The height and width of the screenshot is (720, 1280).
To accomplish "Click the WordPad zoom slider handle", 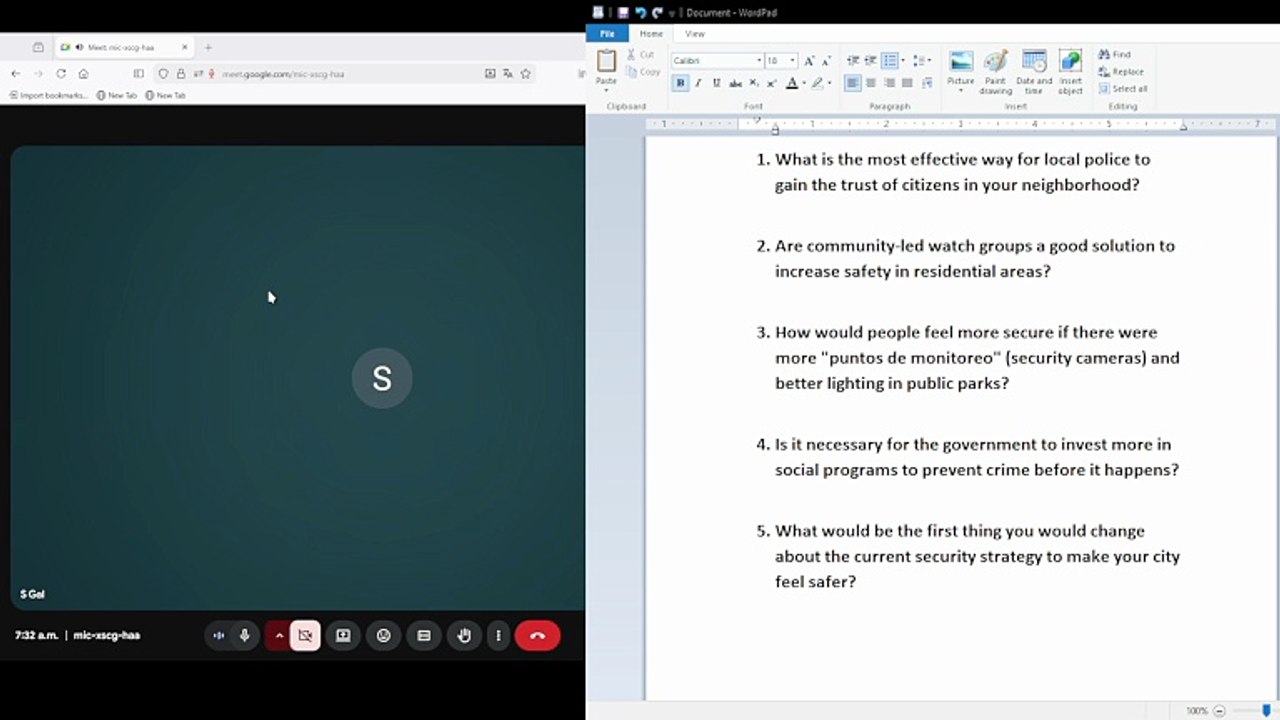I will [1267, 710].
